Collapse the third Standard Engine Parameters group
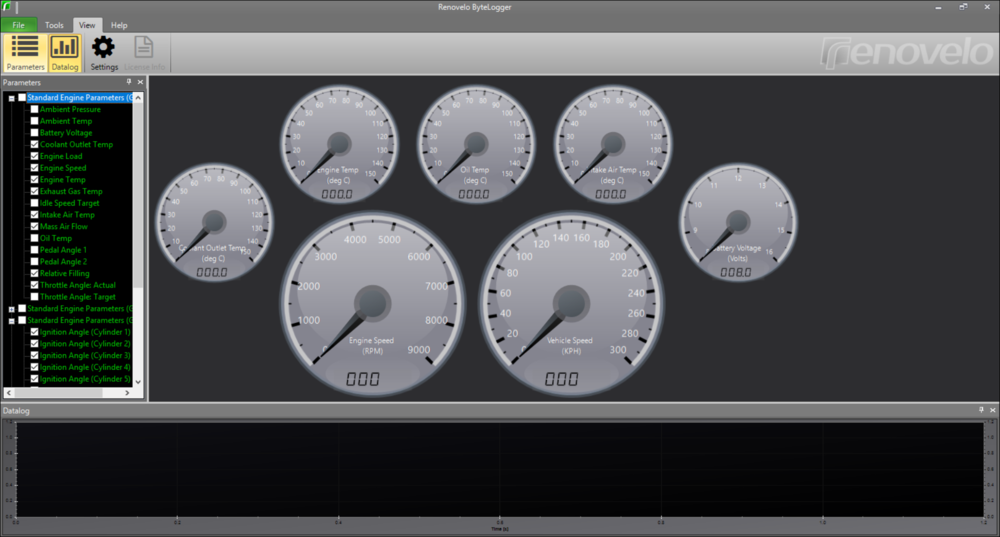Screen dimensions: 1000x537 [x=11, y=321]
